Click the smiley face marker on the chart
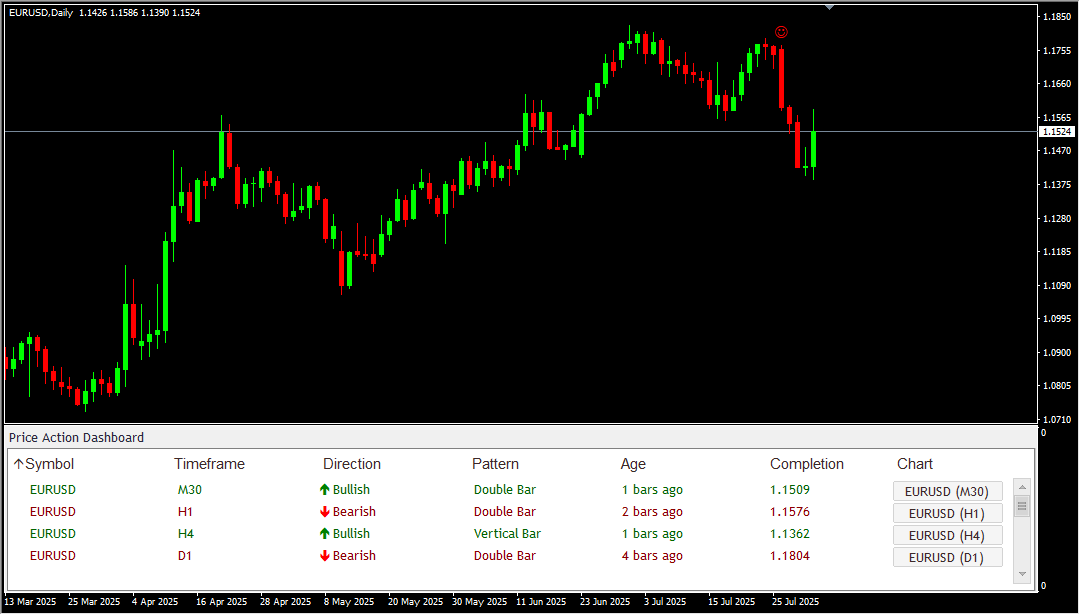 [781, 32]
